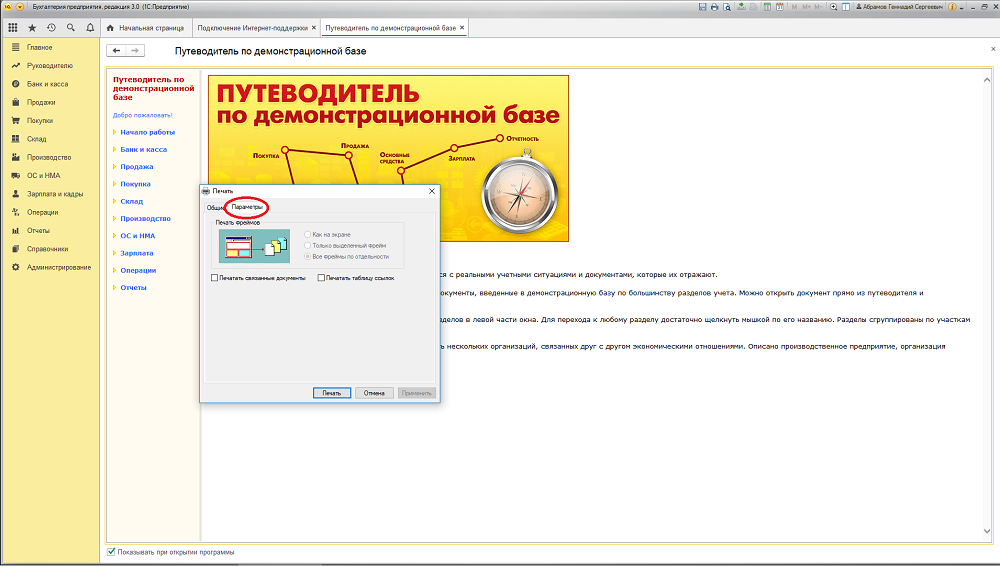Open the Руководителю section
The image size is (1000, 567).
pyautogui.click(x=51, y=66)
